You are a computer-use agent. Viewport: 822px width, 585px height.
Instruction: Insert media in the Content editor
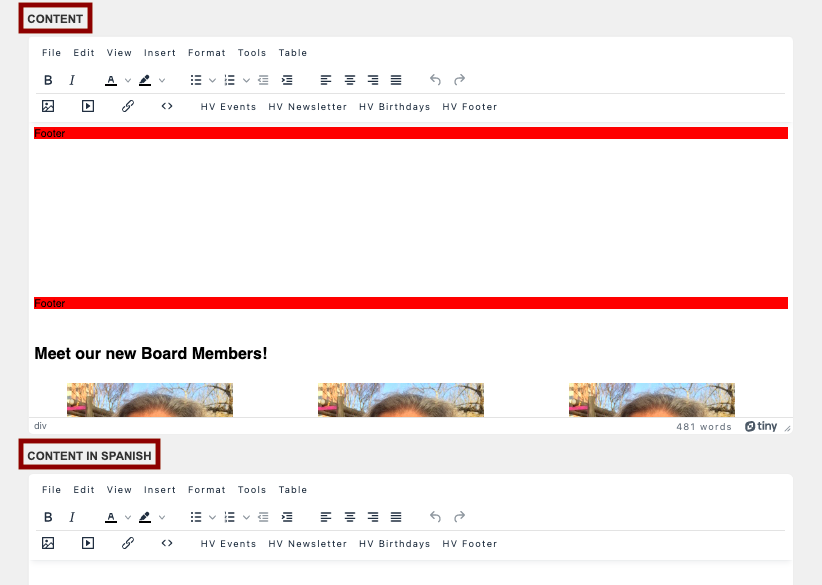coord(88,106)
